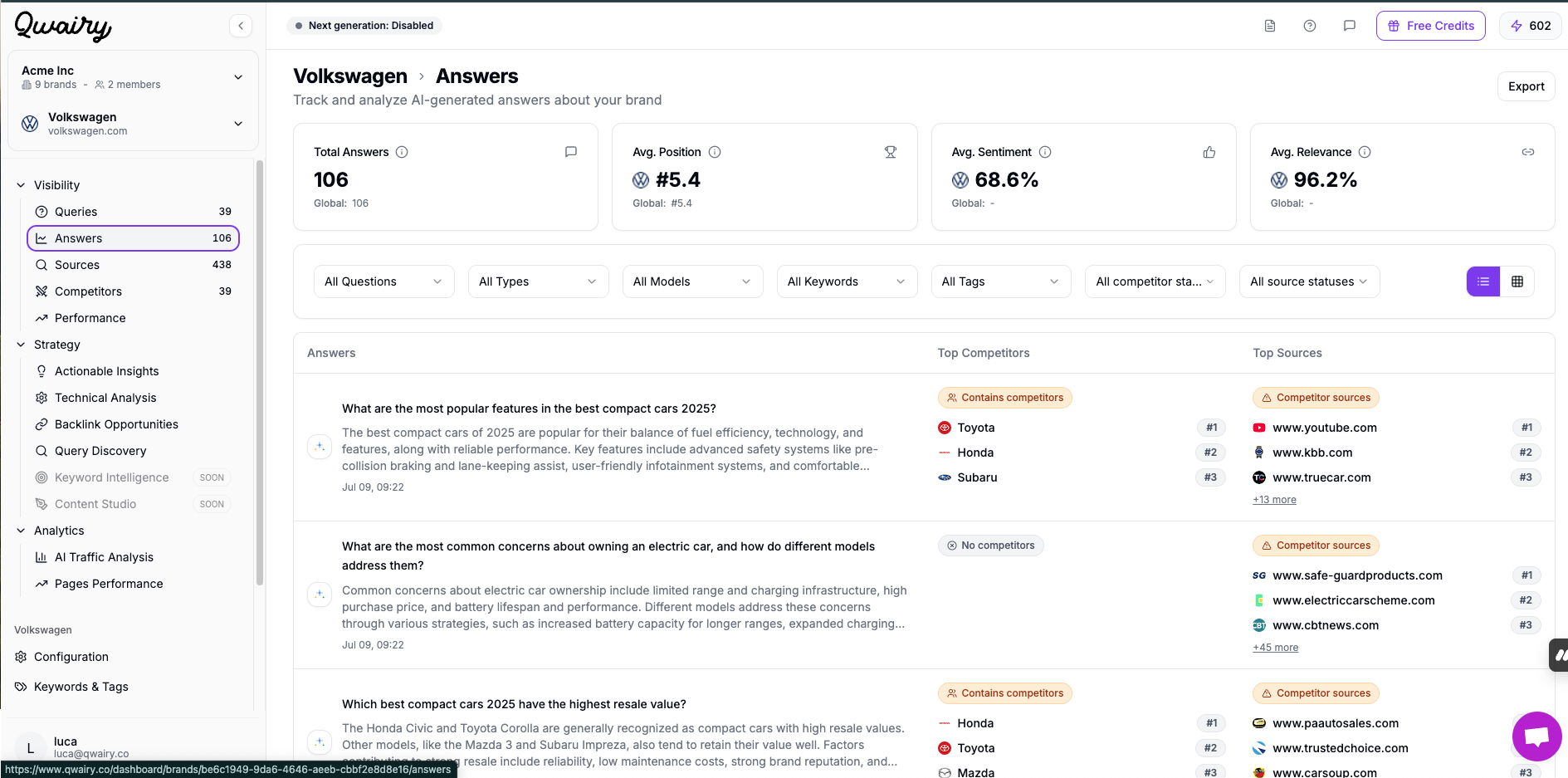Click the sparkle icon beside the resale value answer

pos(320,742)
